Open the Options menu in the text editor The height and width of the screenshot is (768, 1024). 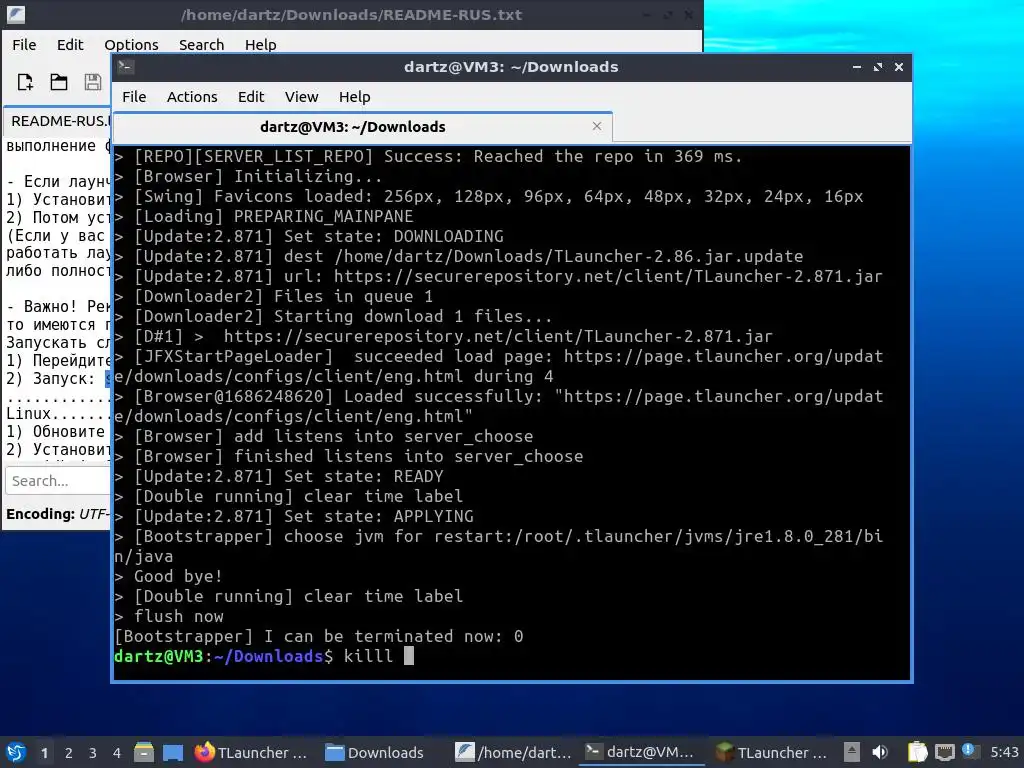tap(131, 44)
